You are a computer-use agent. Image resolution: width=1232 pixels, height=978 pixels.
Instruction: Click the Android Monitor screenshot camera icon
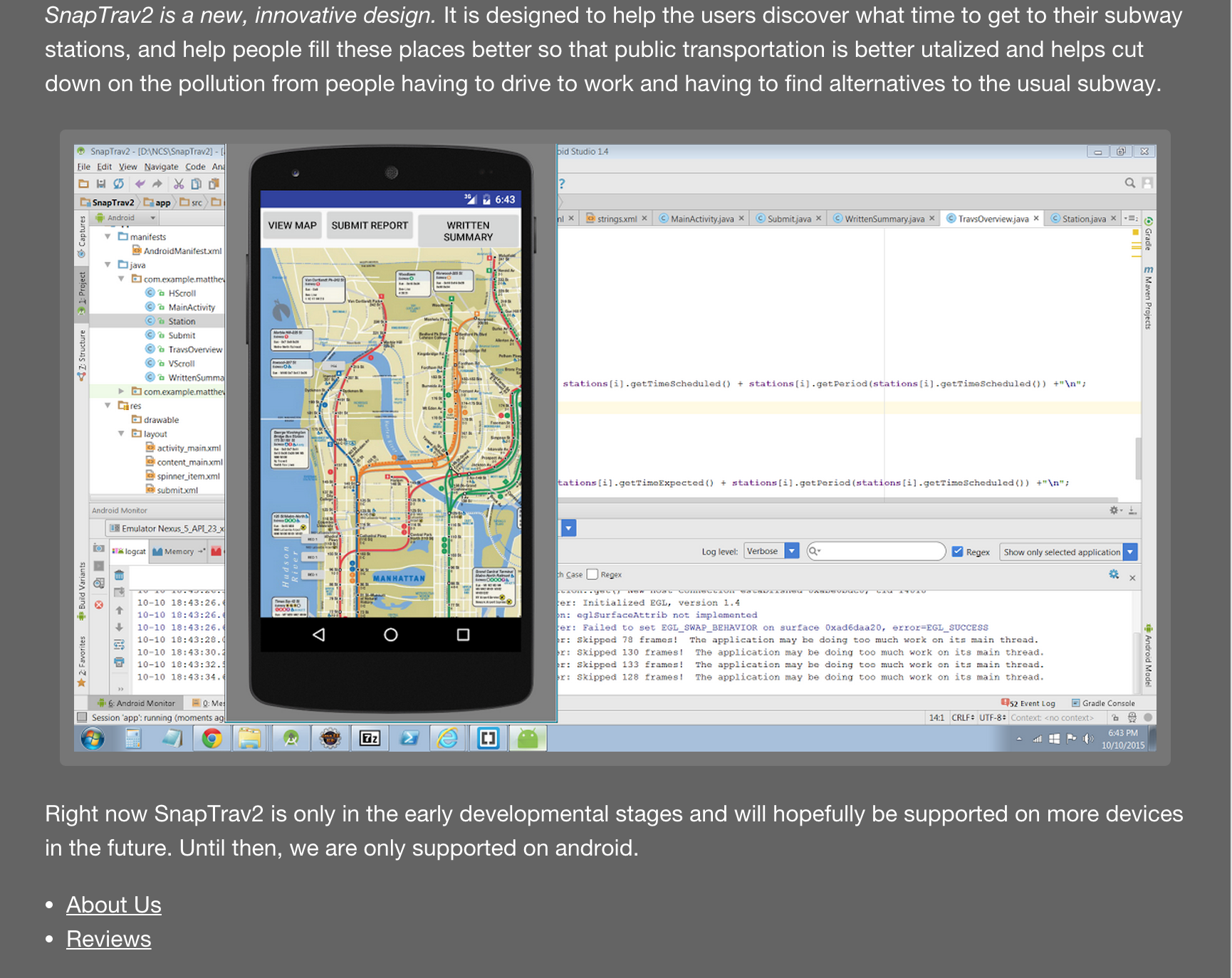[x=99, y=548]
